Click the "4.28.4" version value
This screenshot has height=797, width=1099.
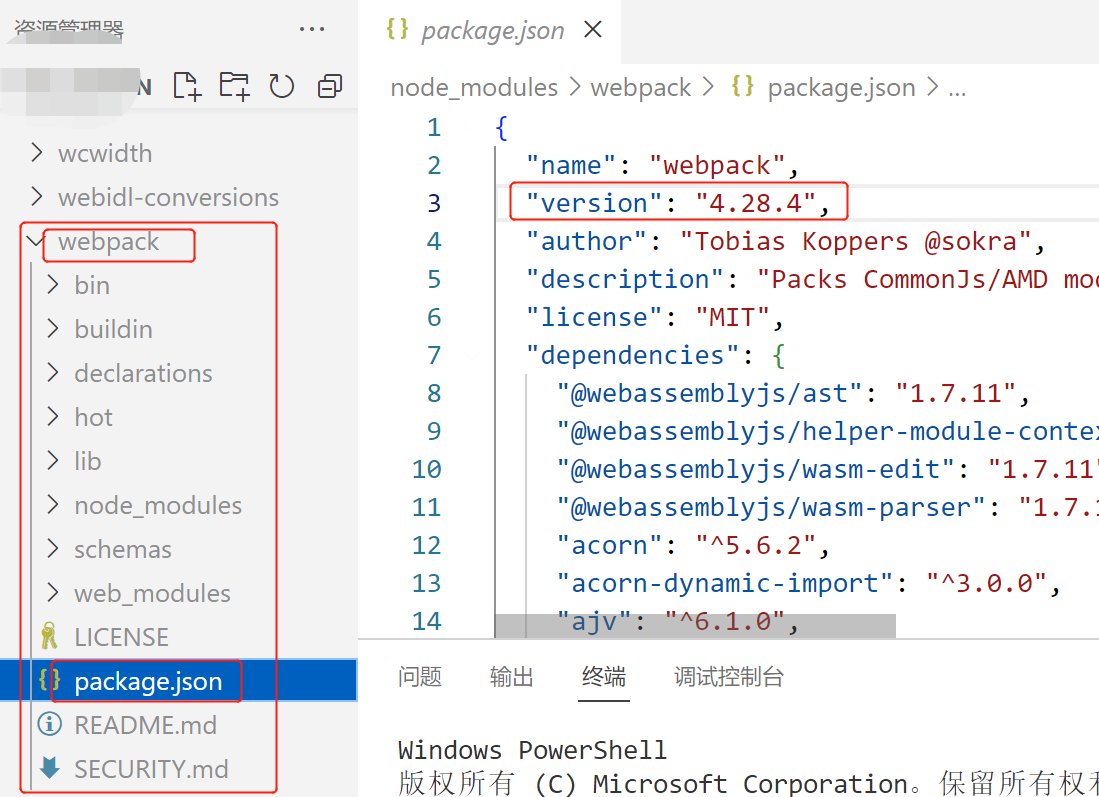pos(756,203)
